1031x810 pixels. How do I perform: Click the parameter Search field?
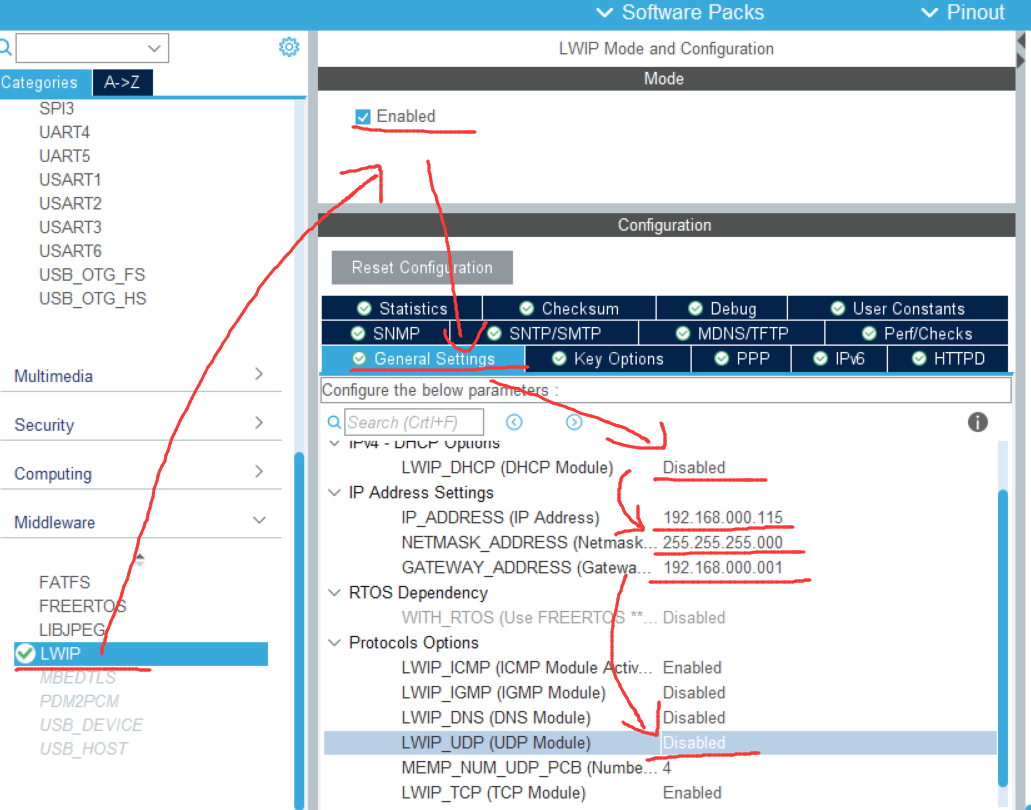(414, 422)
